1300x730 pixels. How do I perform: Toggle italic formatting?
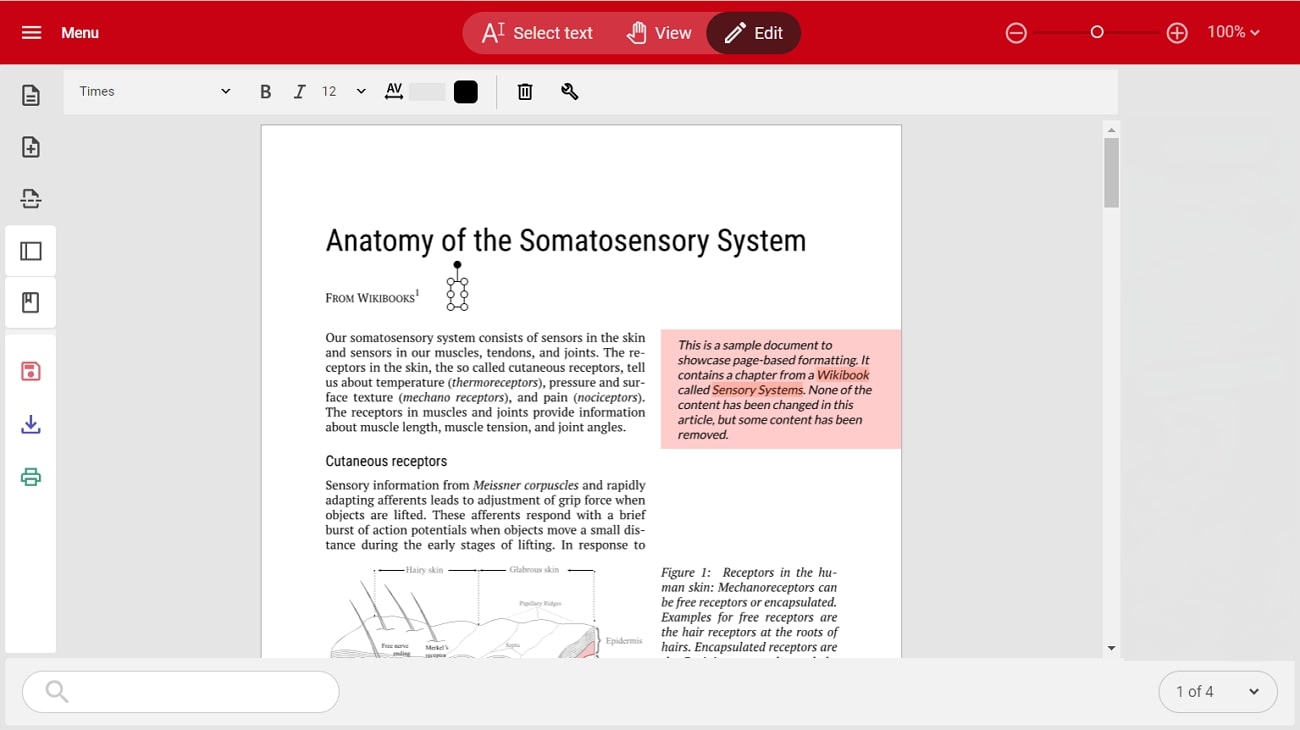[x=299, y=92]
